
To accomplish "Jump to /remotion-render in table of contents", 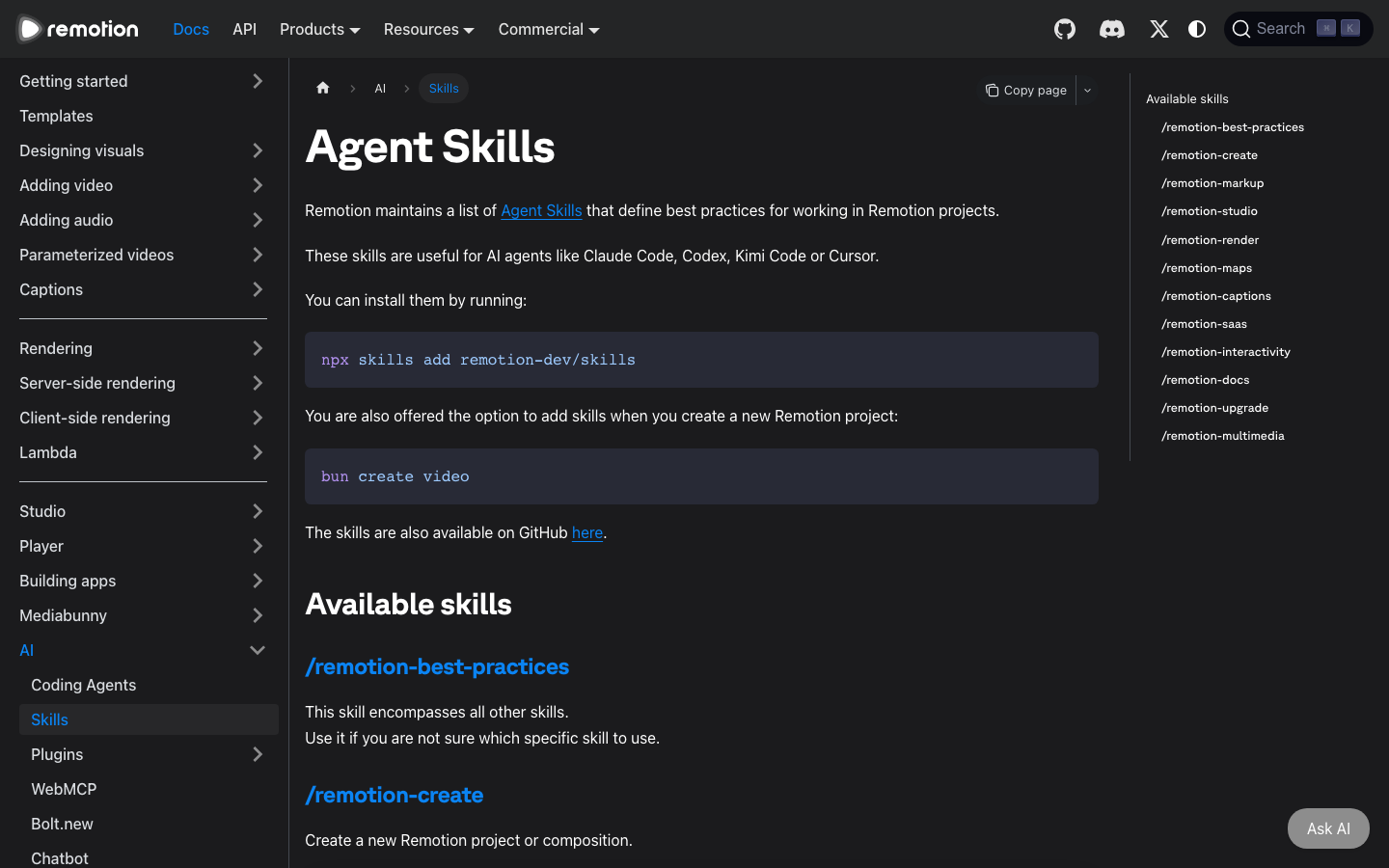I will tap(1211, 239).
